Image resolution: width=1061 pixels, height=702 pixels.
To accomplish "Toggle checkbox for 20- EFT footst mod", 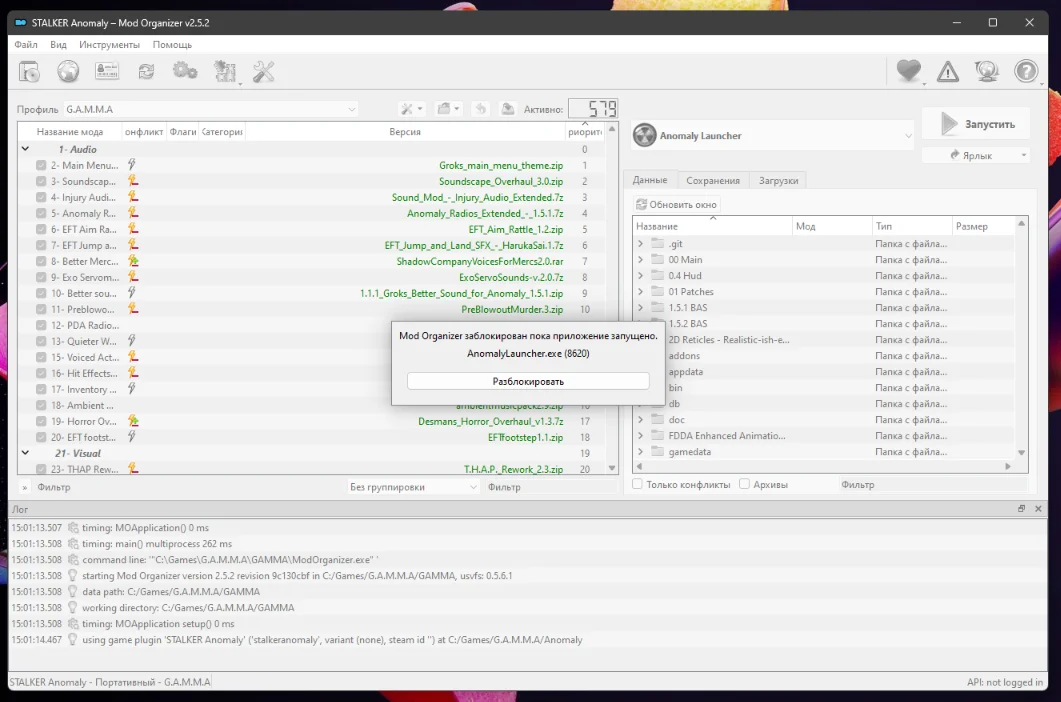I will [41, 437].
